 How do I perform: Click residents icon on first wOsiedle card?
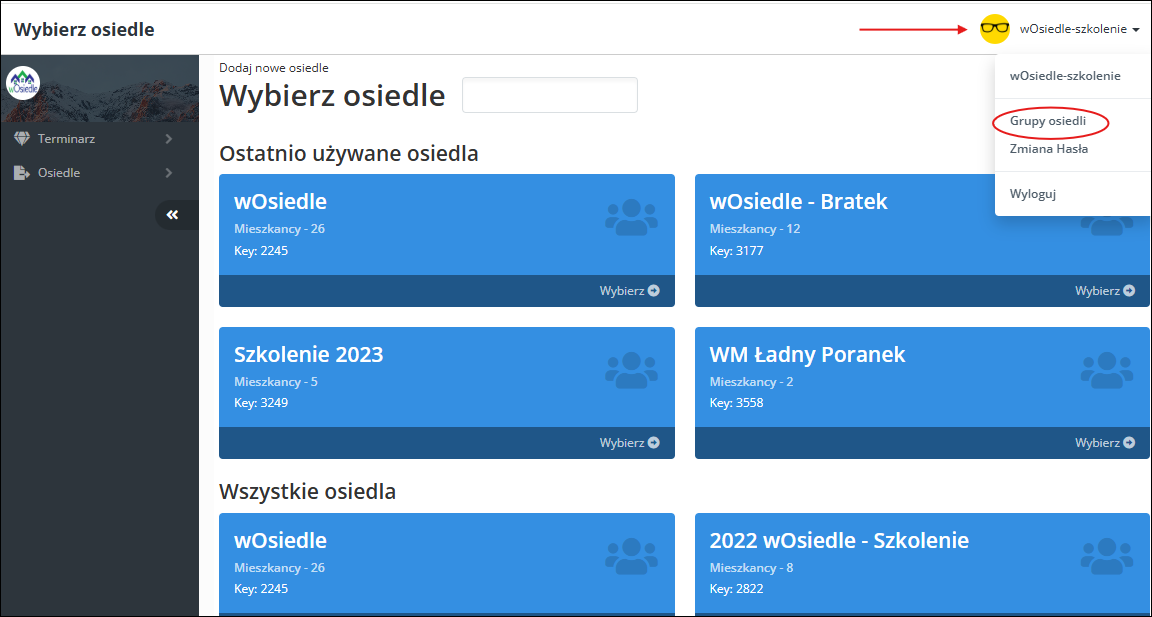pos(631,217)
